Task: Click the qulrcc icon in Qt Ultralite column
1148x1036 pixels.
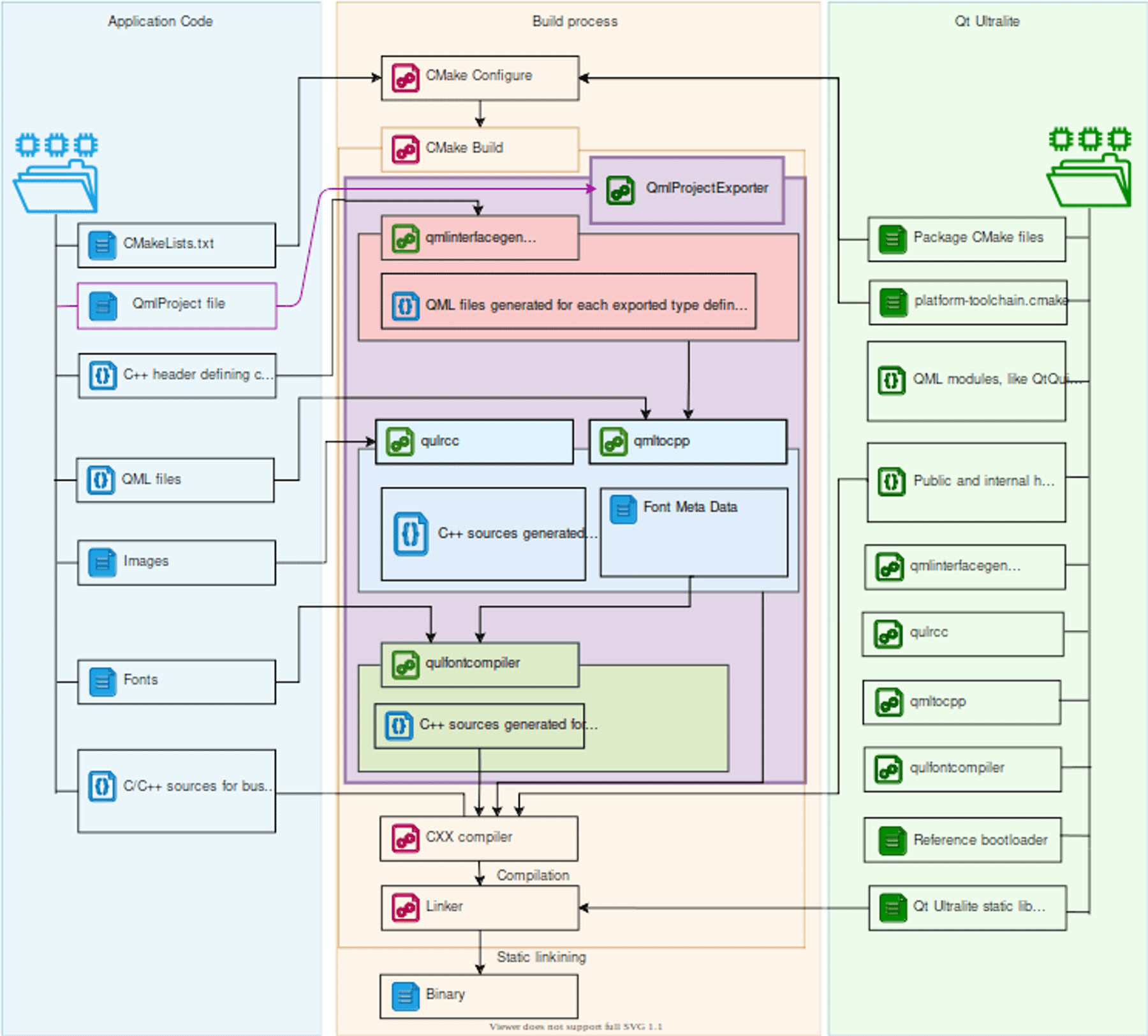Action: [888, 634]
